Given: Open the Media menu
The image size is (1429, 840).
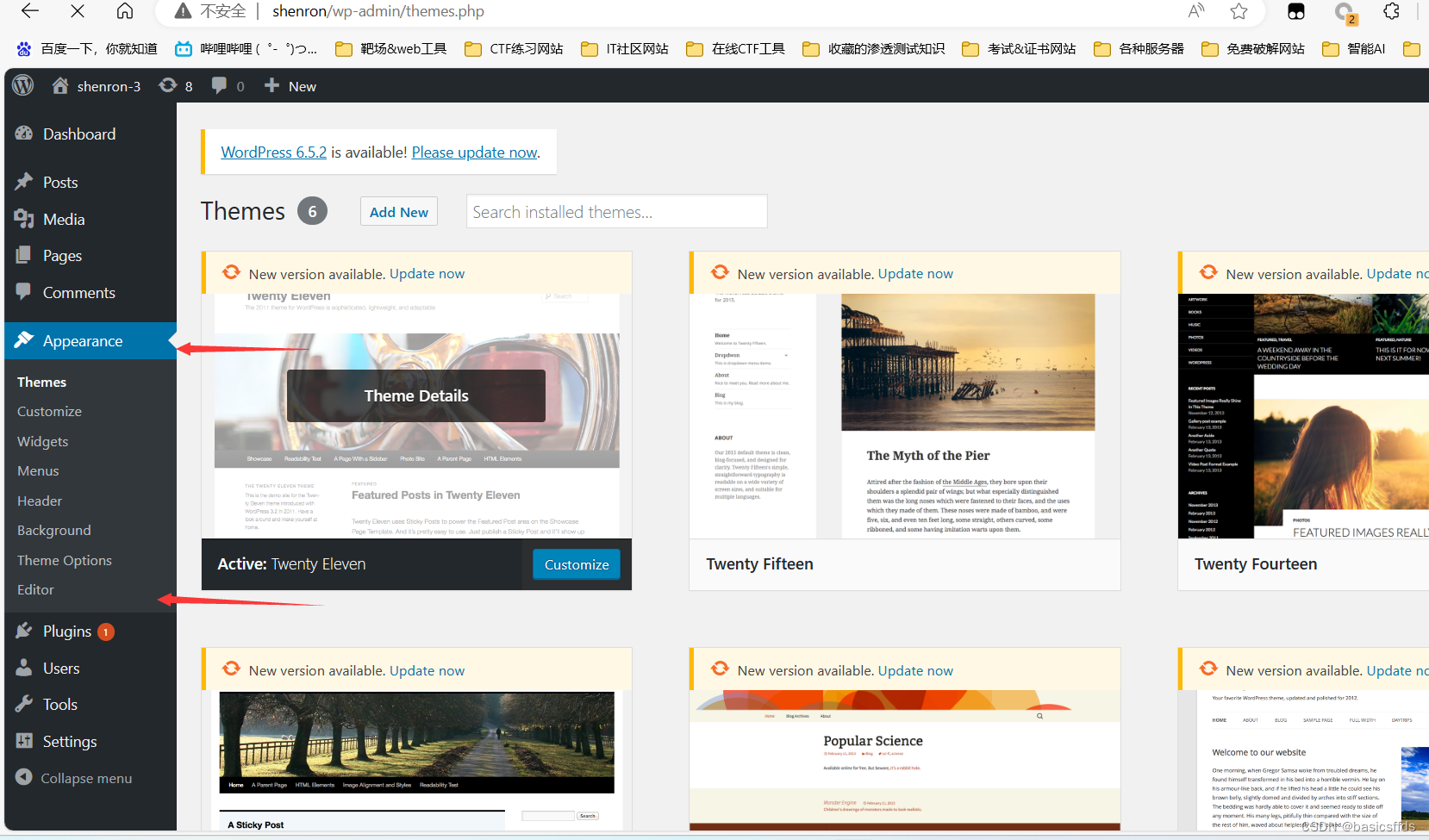Looking at the screenshot, I should pos(90,220).
